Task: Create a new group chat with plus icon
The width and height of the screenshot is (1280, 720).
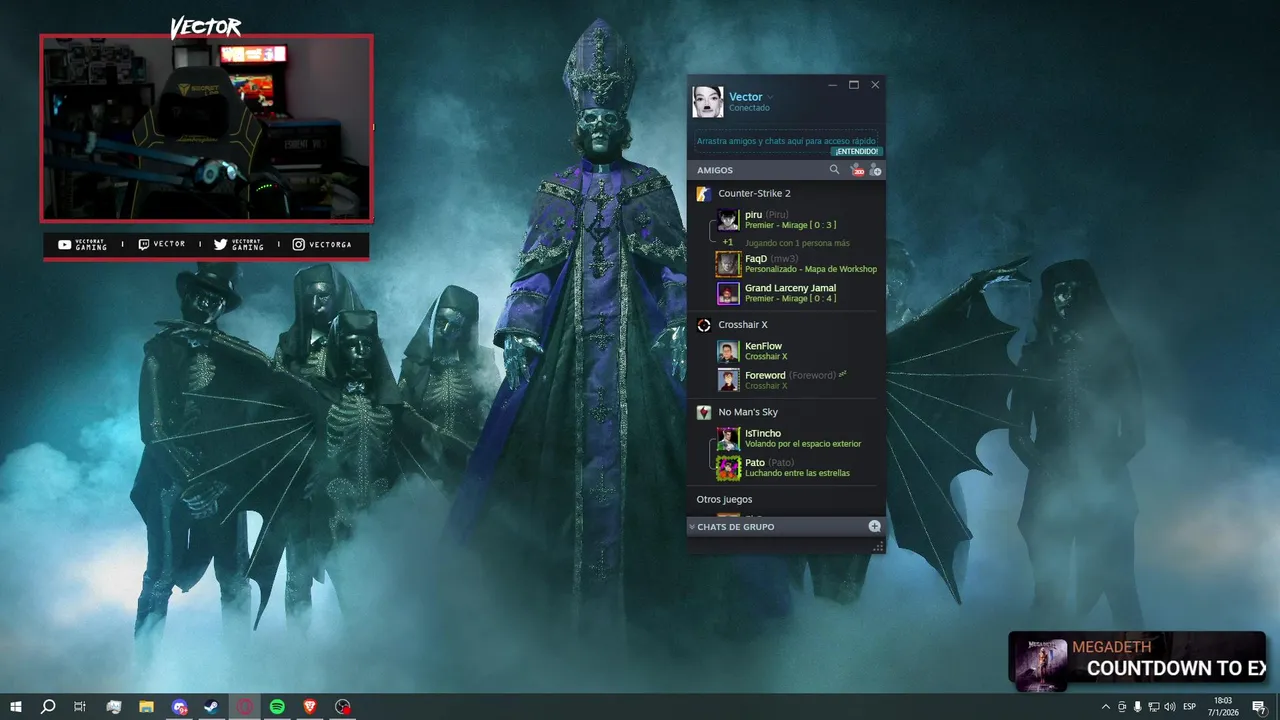Action: (874, 526)
